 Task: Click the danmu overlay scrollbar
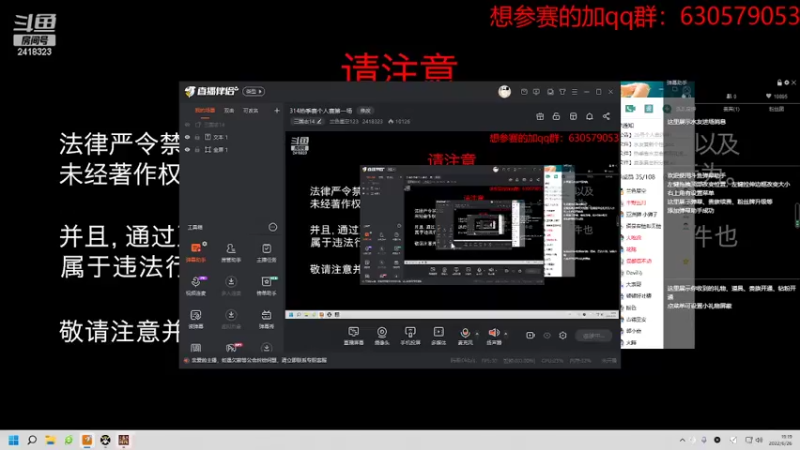[797, 215]
